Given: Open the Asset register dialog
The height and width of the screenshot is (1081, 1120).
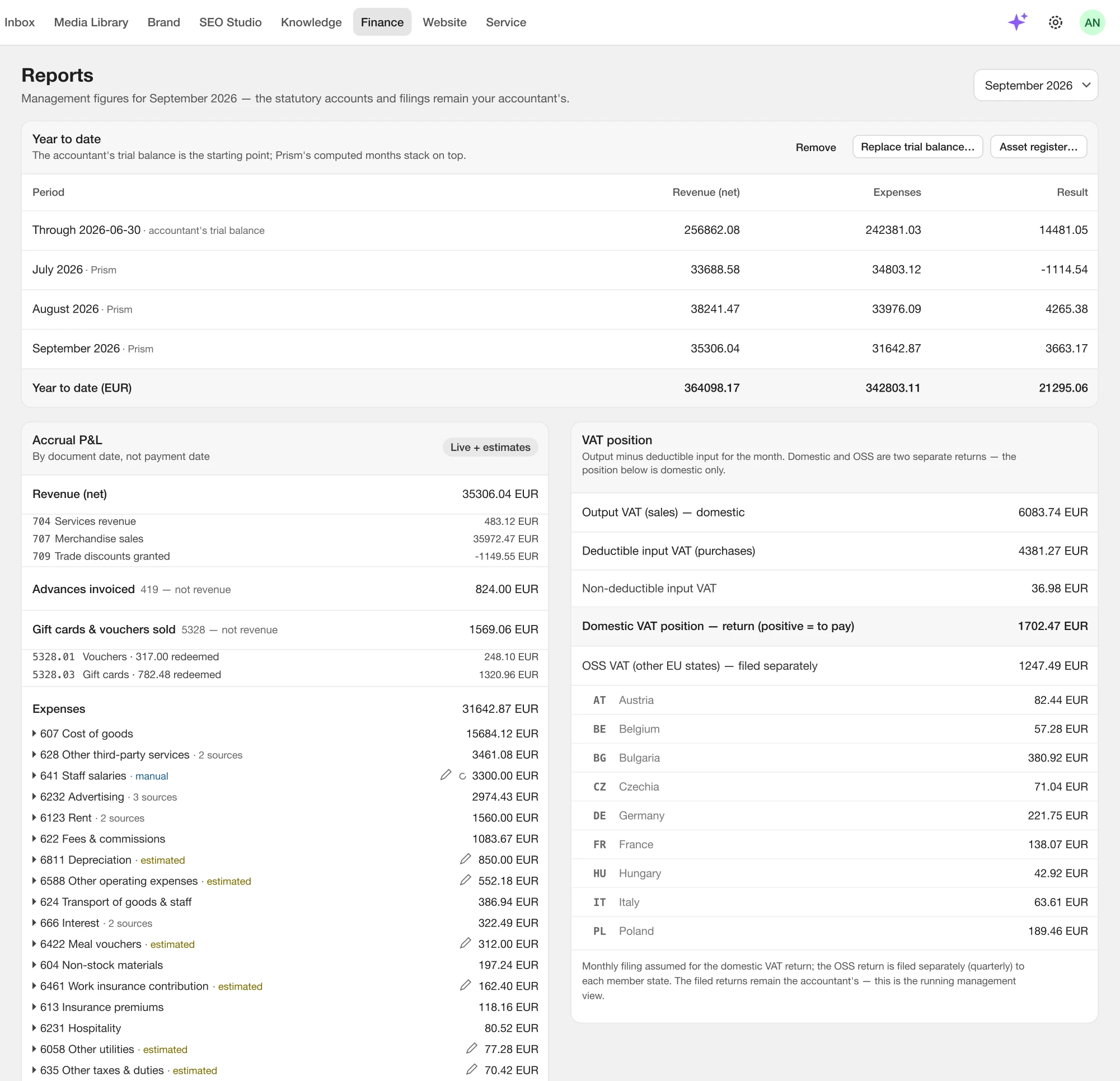Looking at the screenshot, I should 1038,147.
